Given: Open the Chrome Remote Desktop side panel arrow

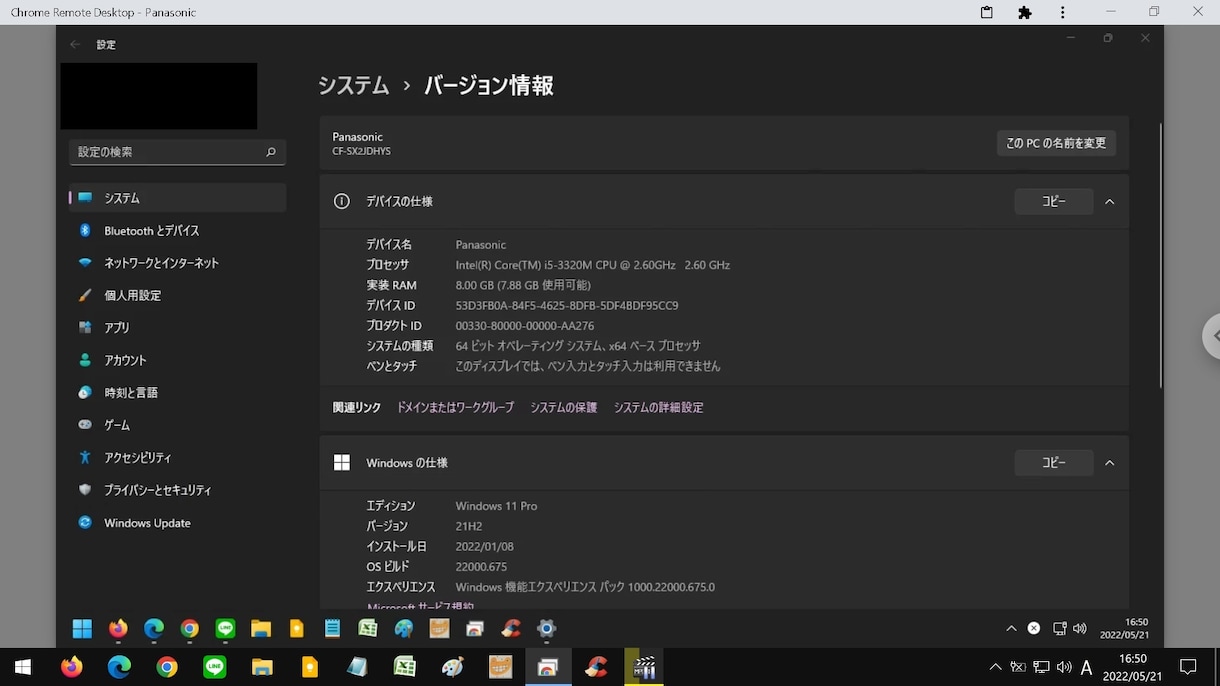Looking at the screenshot, I should [x=1212, y=336].
